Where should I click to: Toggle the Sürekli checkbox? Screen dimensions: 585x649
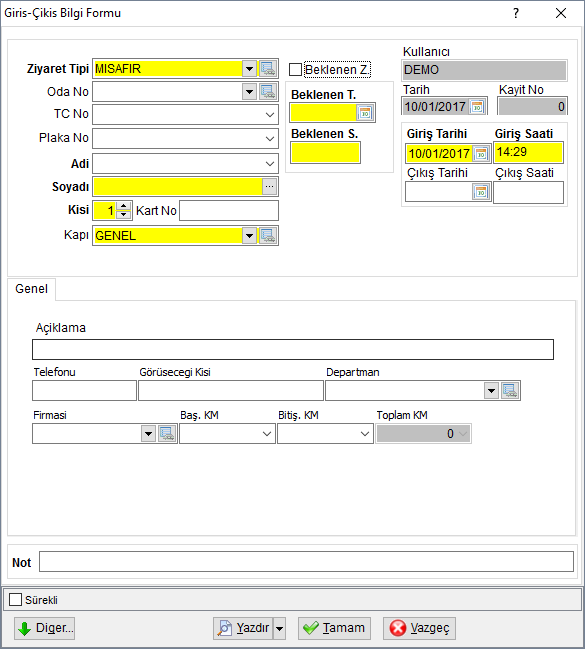coord(15,599)
